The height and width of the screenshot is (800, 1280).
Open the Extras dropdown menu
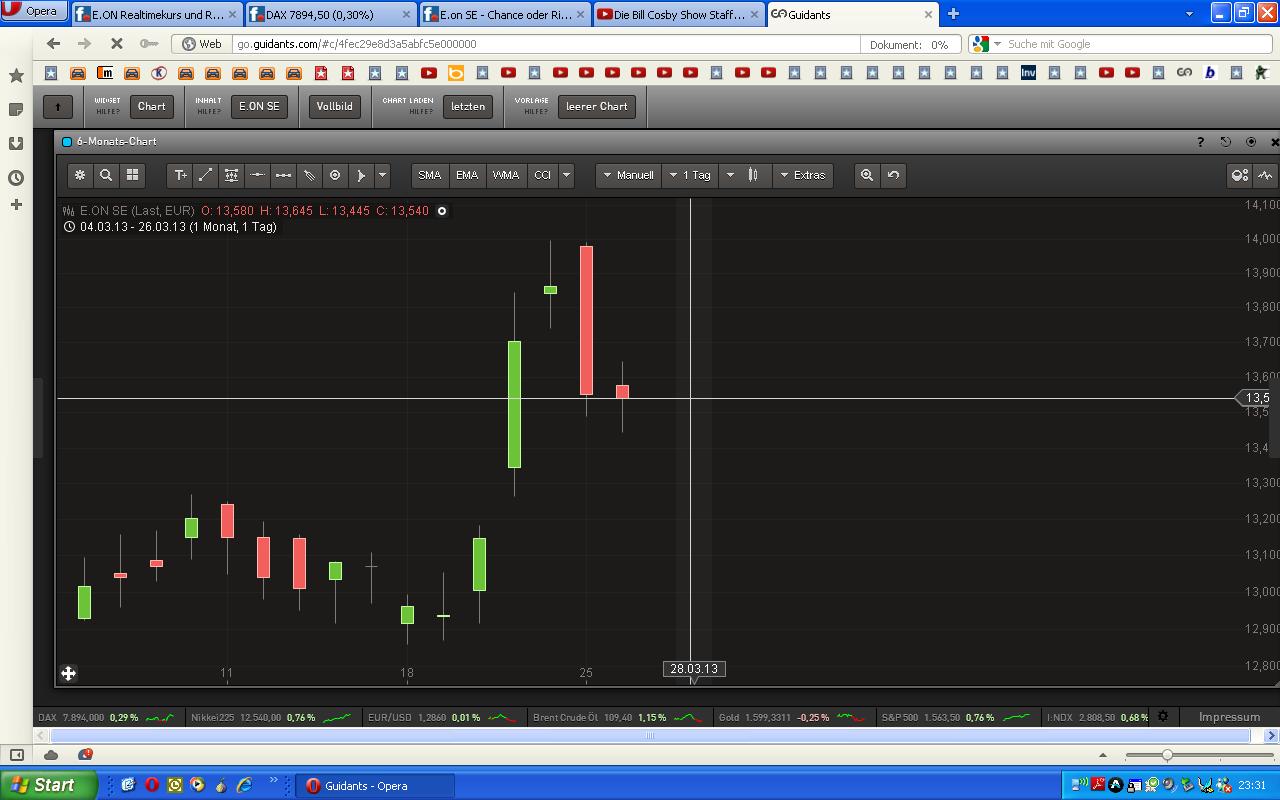click(x=803, y=175)
